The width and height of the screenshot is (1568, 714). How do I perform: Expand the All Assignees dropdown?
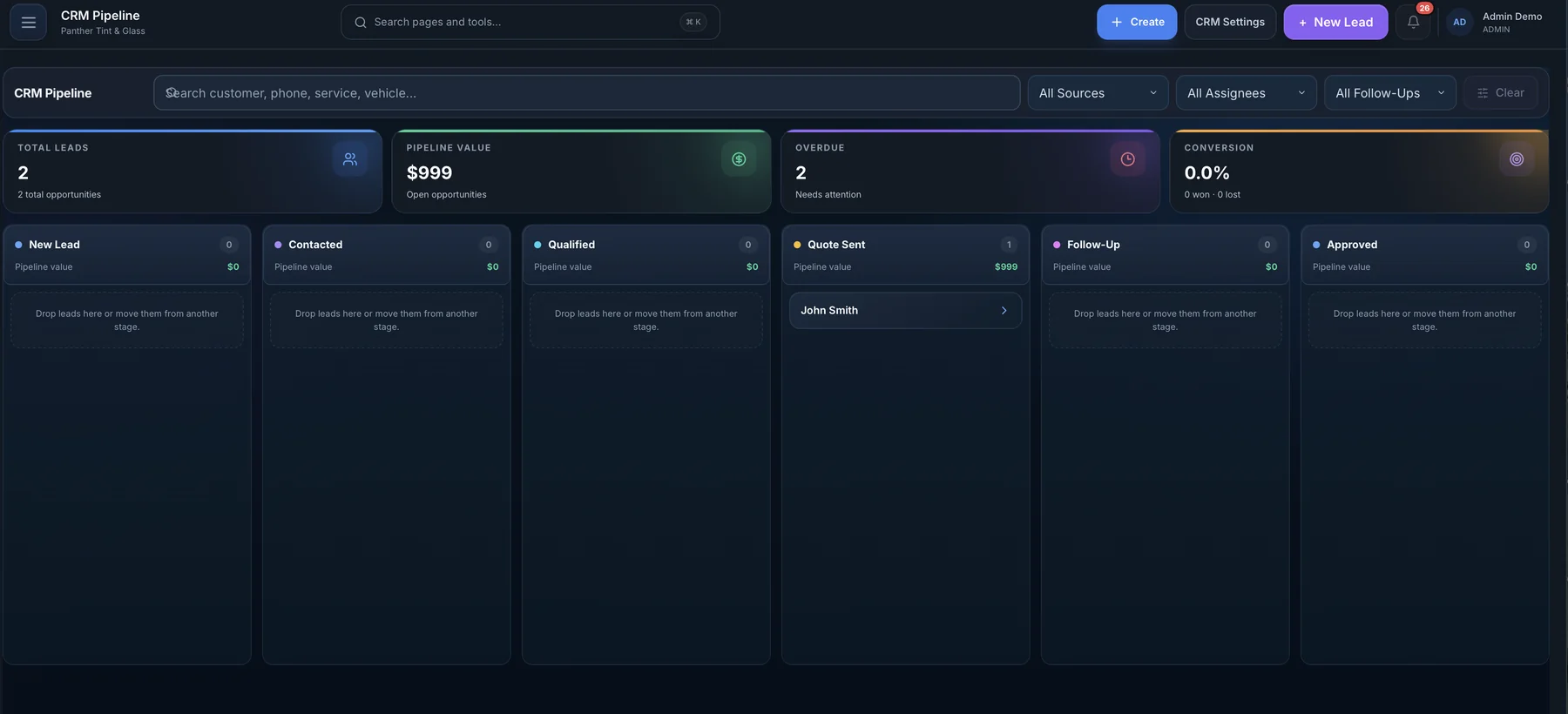click(x=1246, y=93)
